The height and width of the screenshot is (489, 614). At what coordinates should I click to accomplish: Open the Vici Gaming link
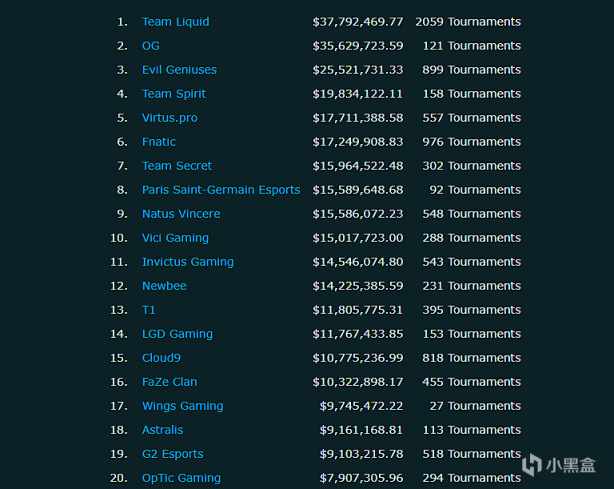click(175, 238)
